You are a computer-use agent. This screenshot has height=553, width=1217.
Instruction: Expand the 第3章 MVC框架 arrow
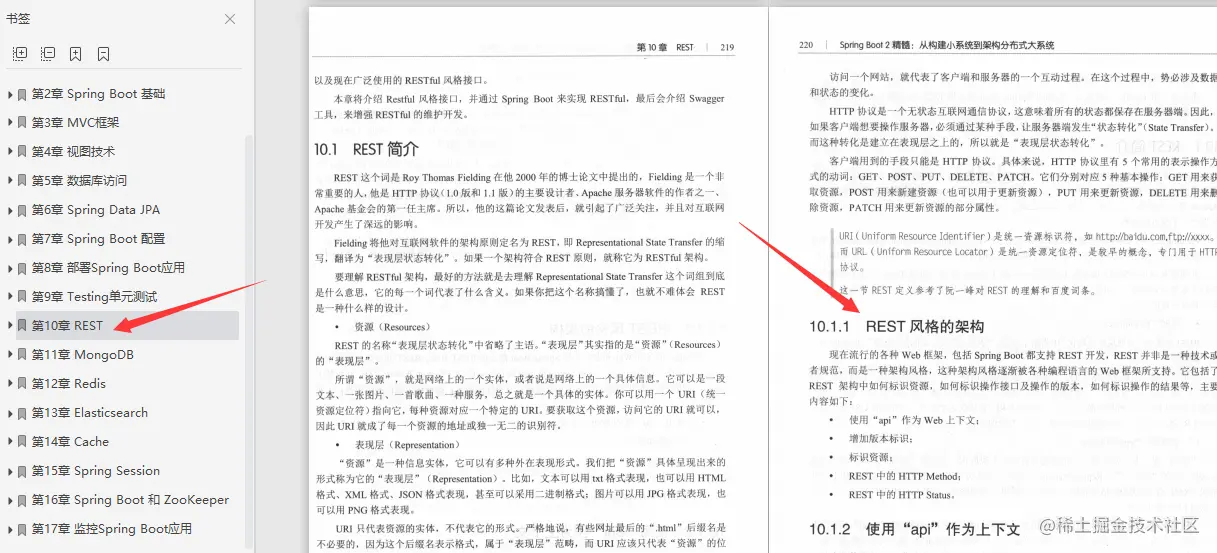click(x=10, y=123)
